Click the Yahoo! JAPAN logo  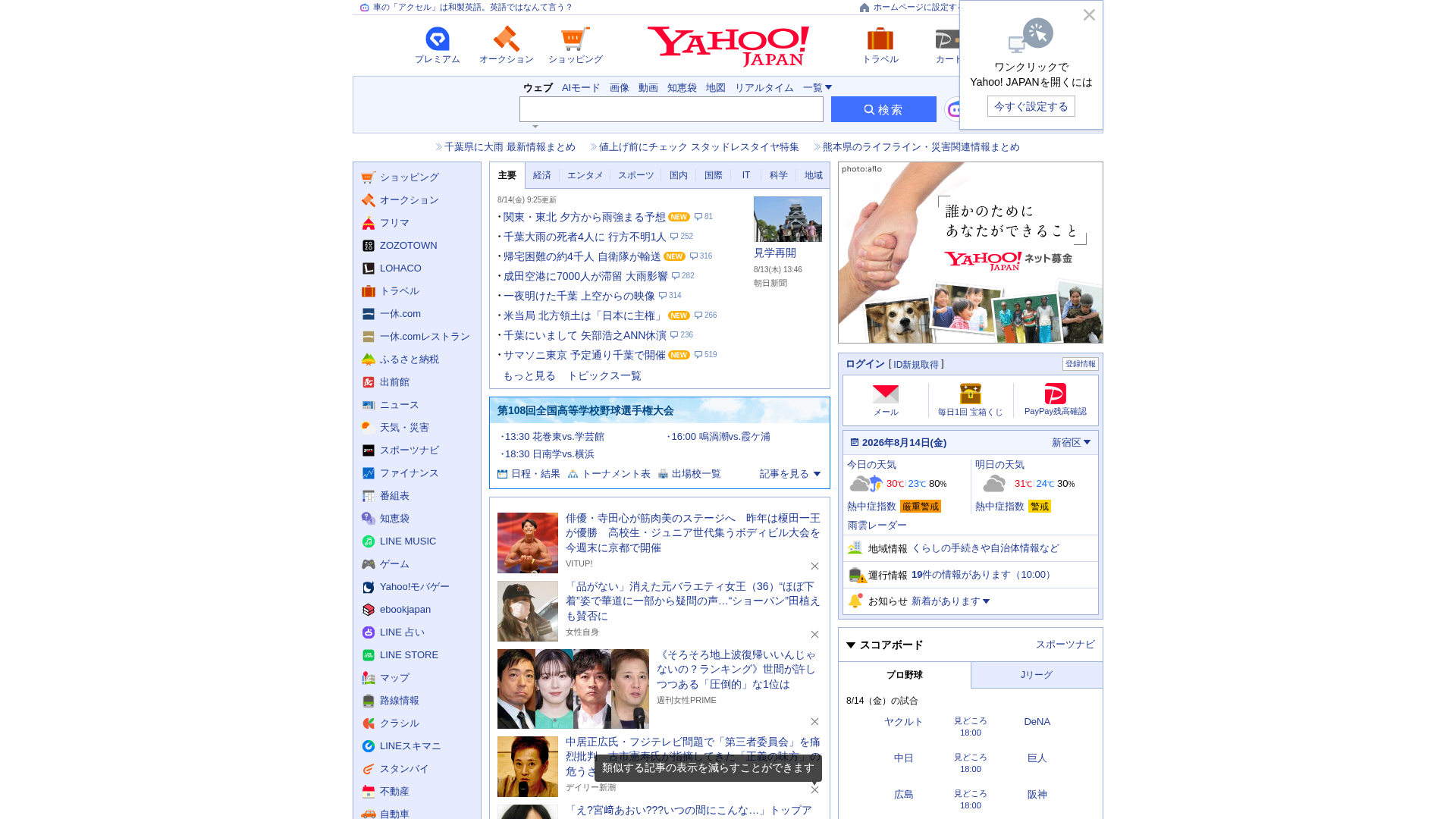pyautogui.click(x=728, y=46)
